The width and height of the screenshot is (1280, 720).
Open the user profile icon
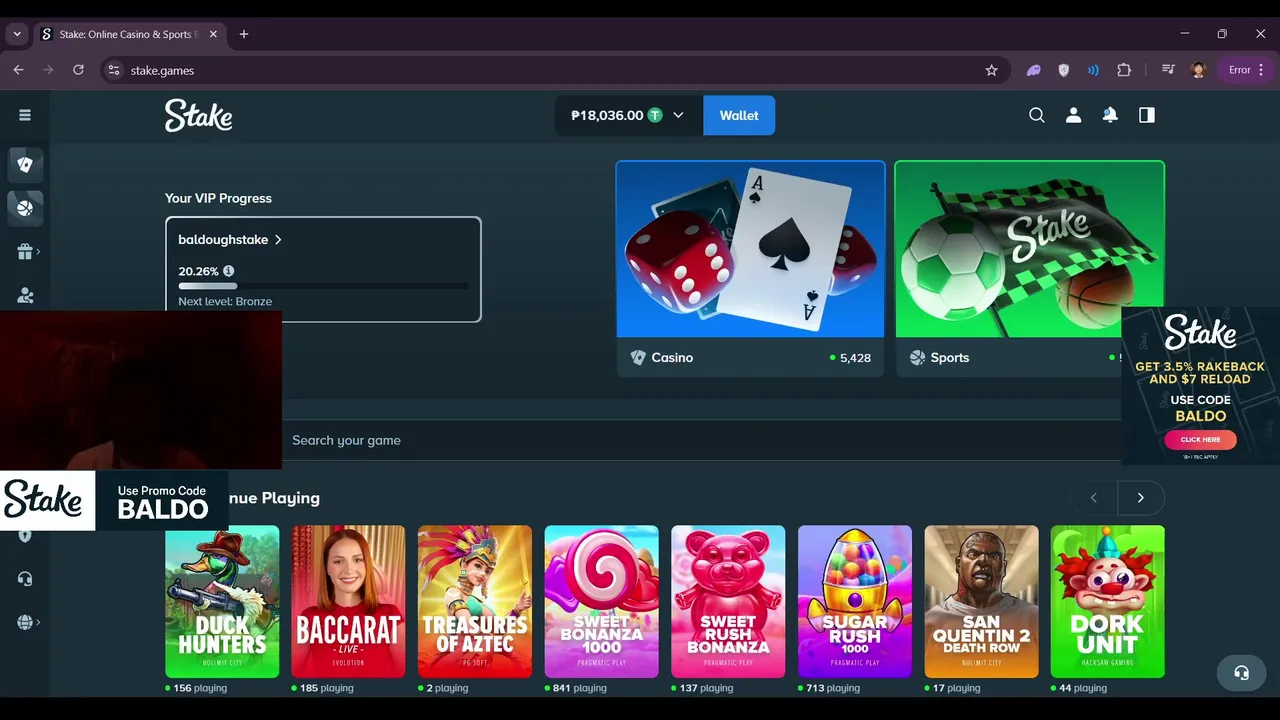pos(1073,115)
